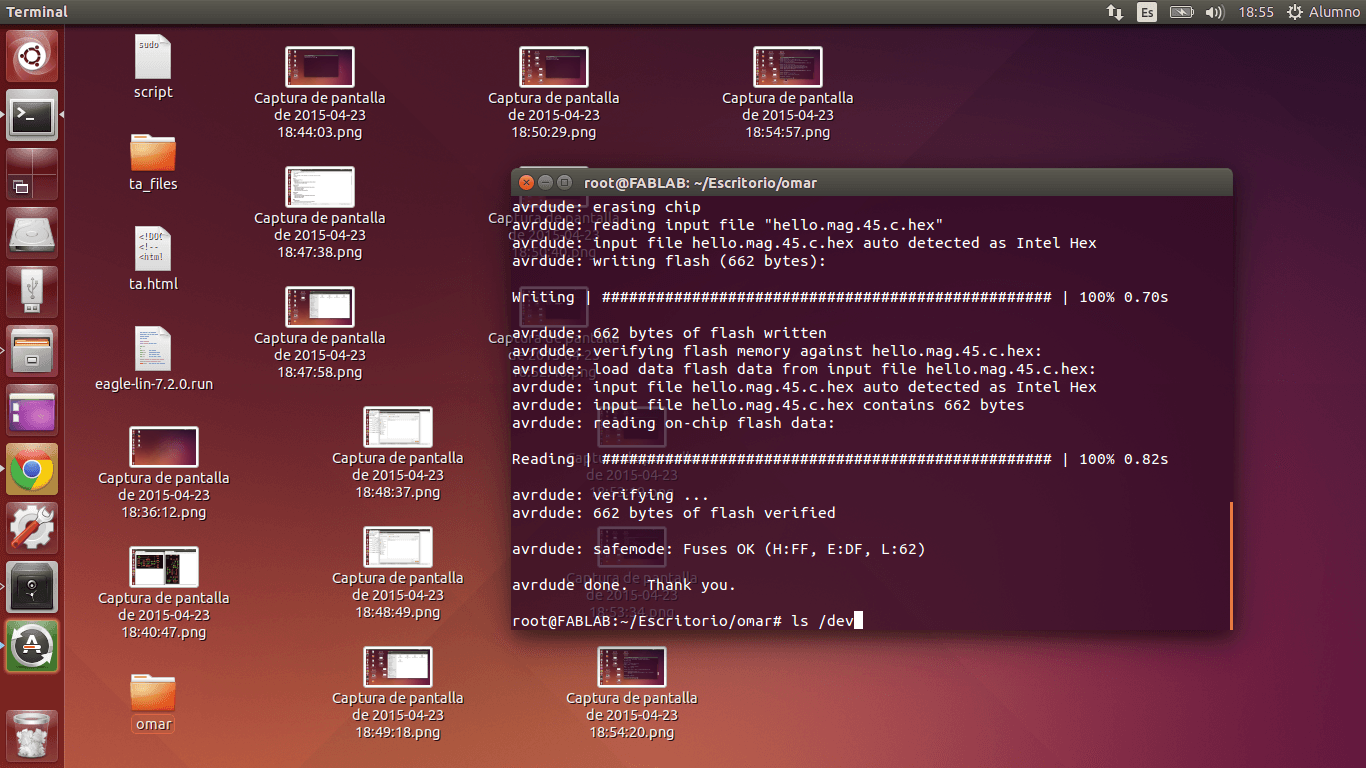Open System Settings wrench-and-gear icon

[33, 528]
